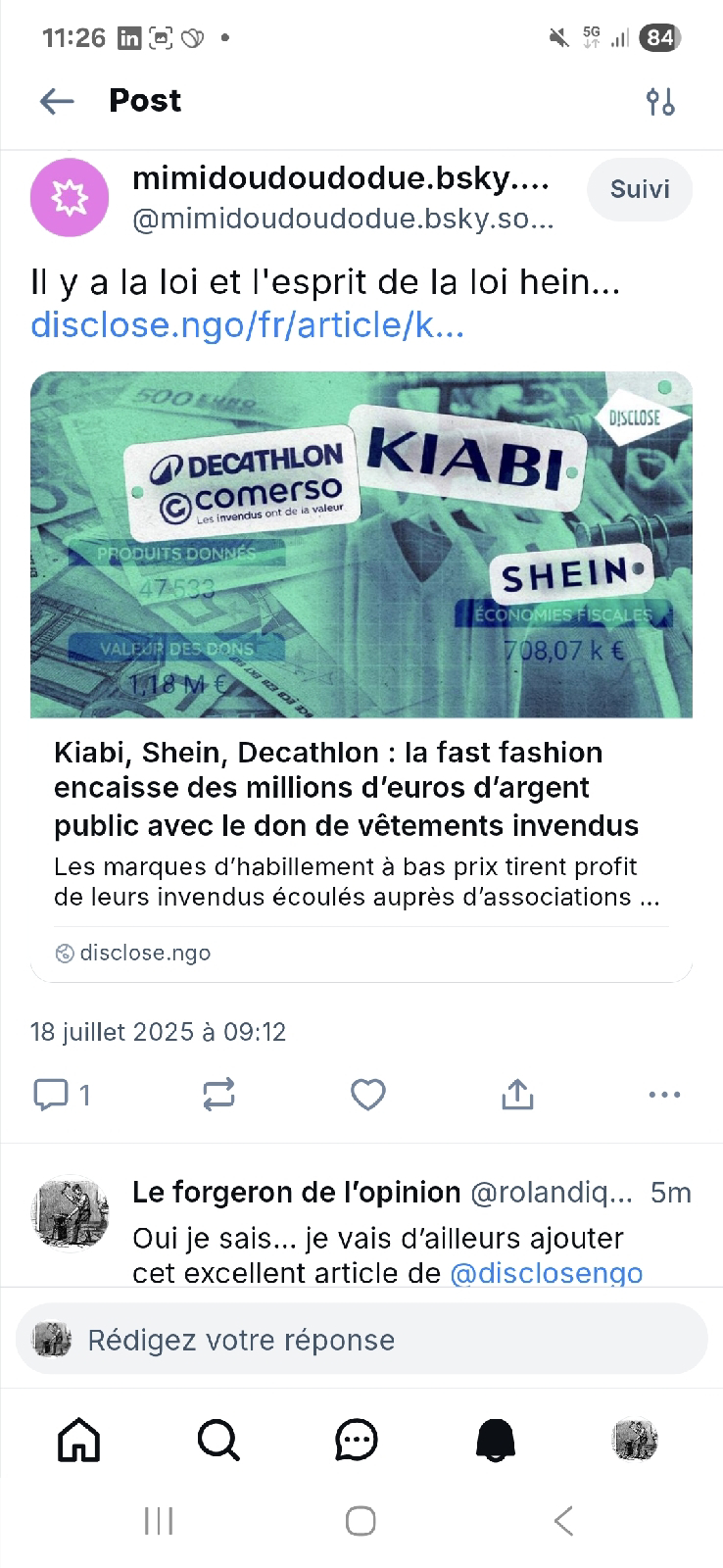Viewport: 723px width, 1568px height.
Task: Open Chat messages tab
Action: click(x=357, y=1440)
